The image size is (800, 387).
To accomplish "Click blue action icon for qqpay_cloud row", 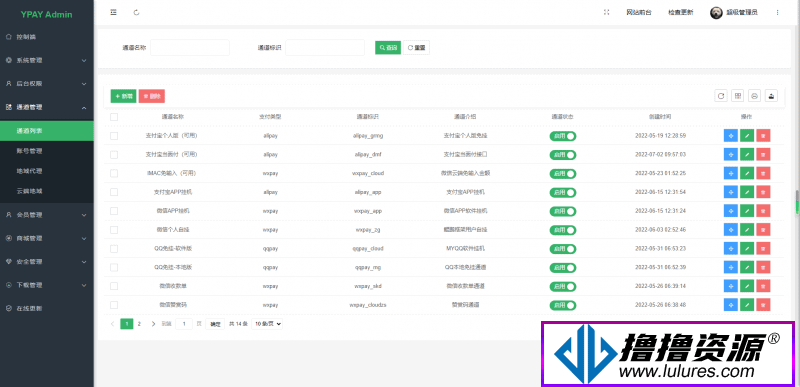I will [x=731, y=248].
